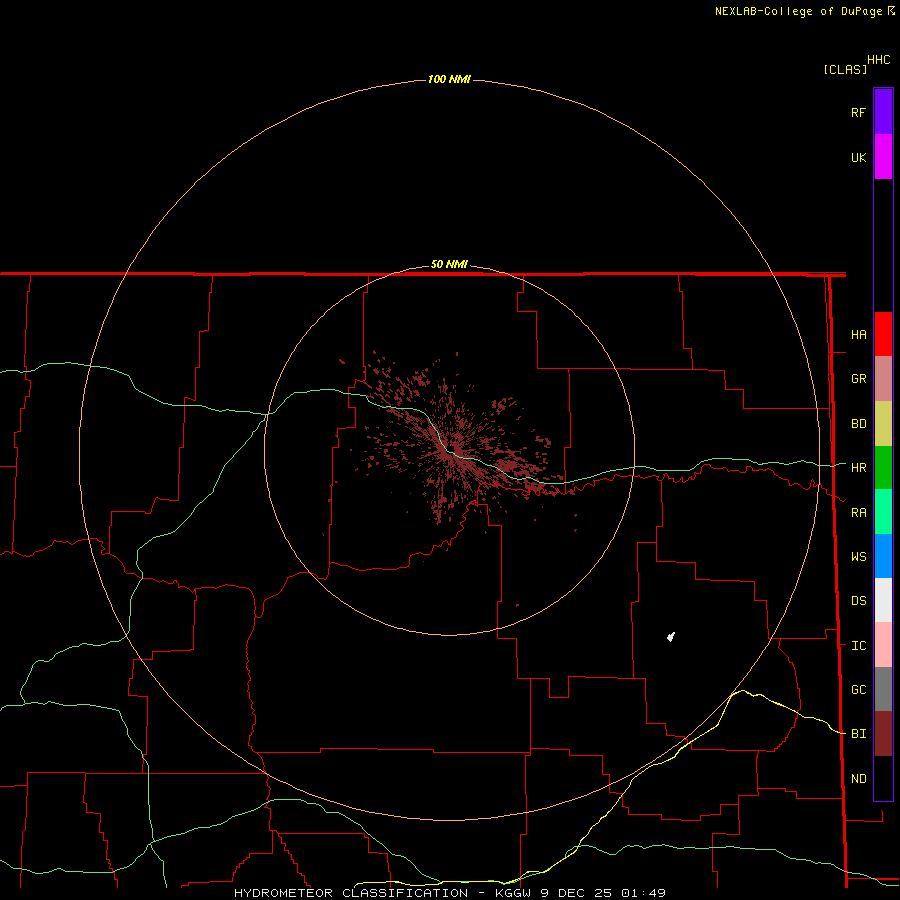Click the RF purple legend swatch

click(883, 112)
